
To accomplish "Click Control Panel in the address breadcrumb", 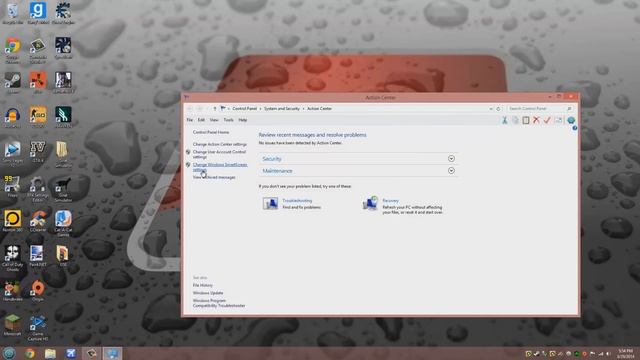I will [244, 109].
